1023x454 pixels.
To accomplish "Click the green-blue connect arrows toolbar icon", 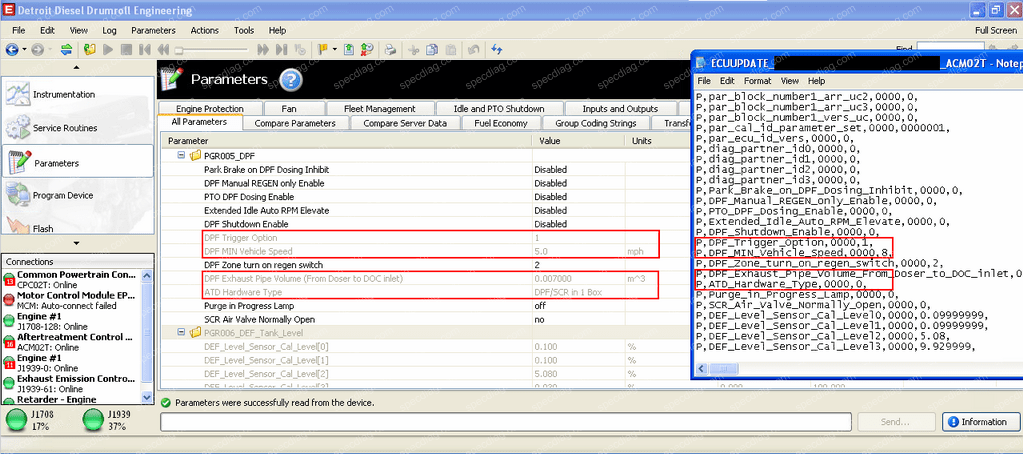I will (66, 49).
